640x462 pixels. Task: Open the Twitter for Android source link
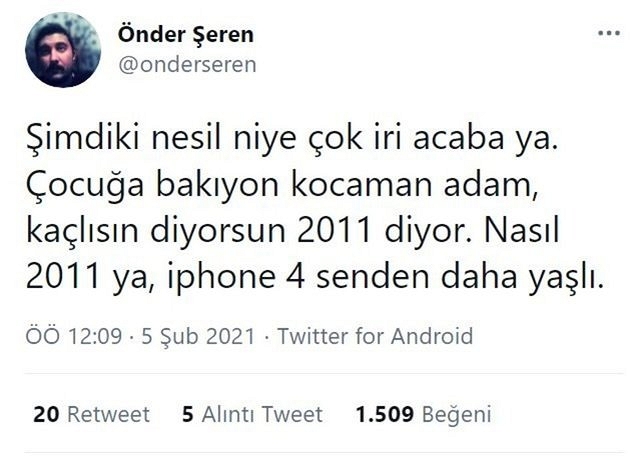[375, 336]
